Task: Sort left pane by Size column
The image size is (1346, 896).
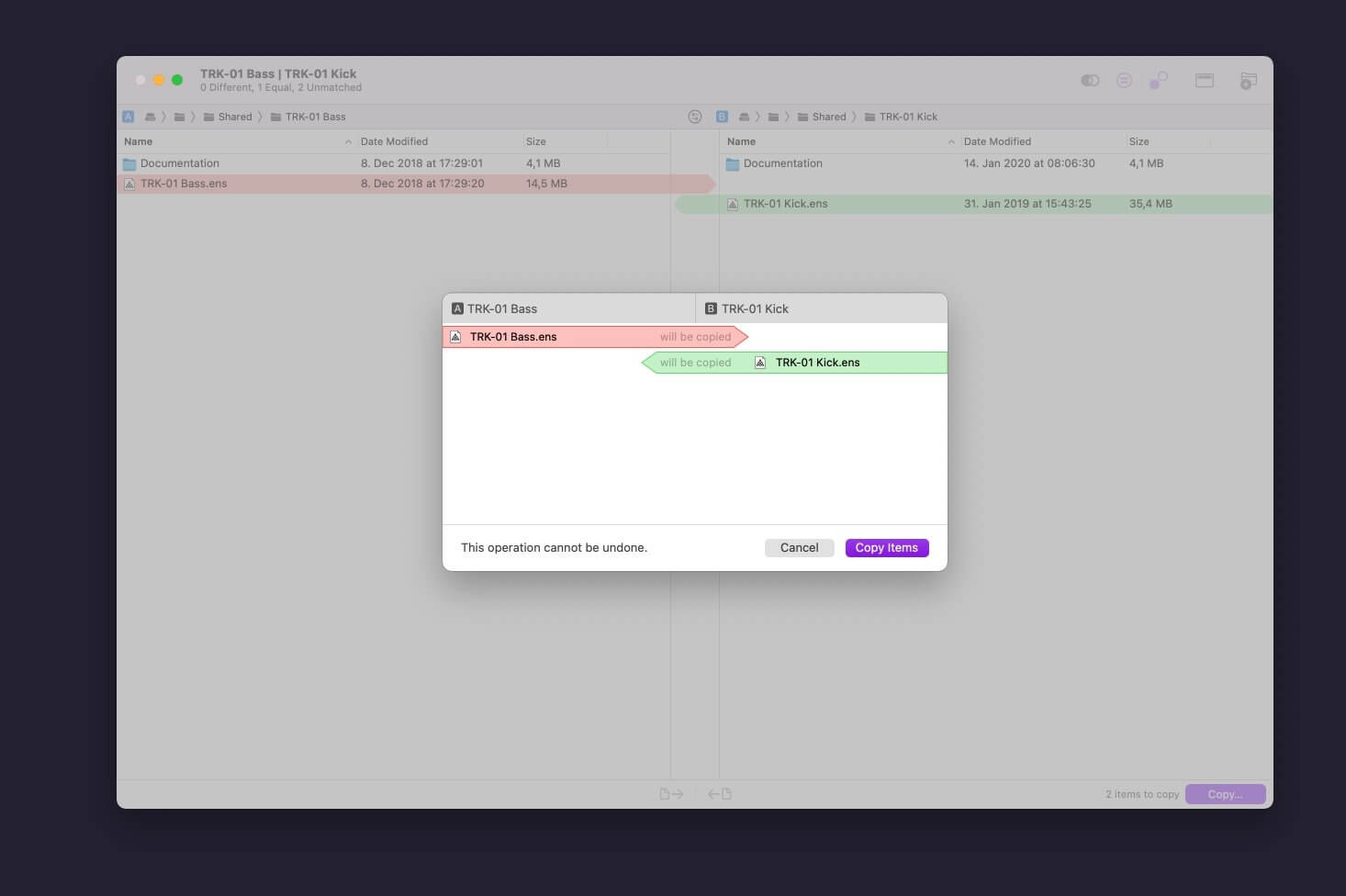Action: pos(536,141)
